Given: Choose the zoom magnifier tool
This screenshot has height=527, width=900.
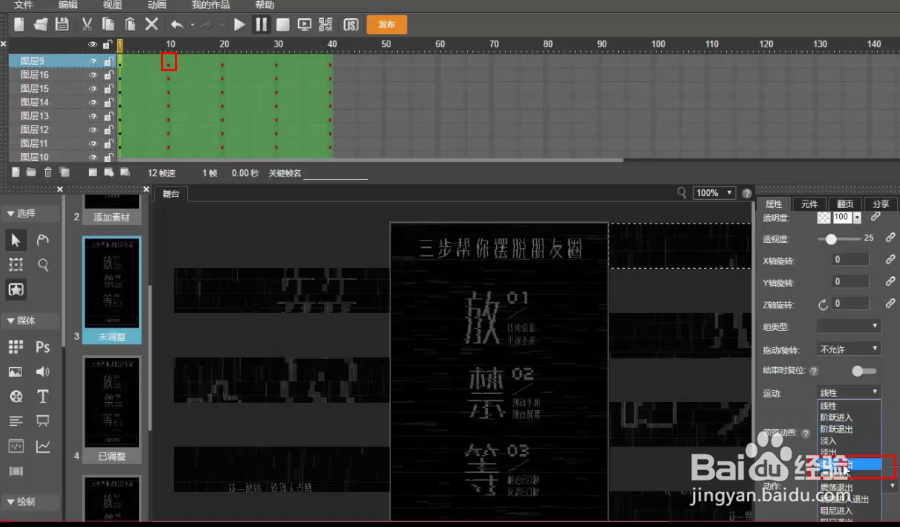Looking at the screenshot, I should [x=42, y=265].
